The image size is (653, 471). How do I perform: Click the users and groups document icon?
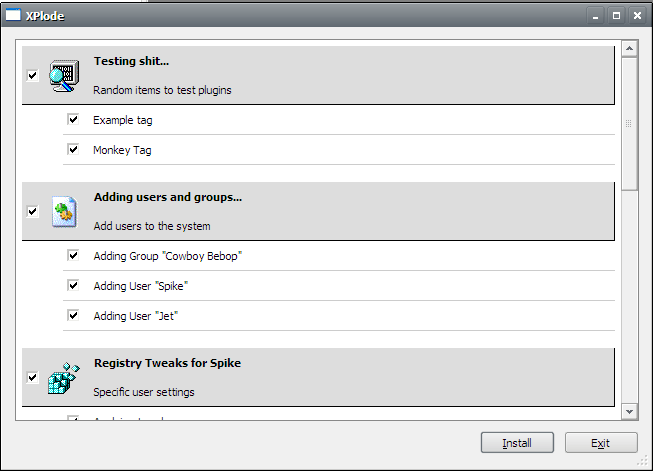point(64,212)
